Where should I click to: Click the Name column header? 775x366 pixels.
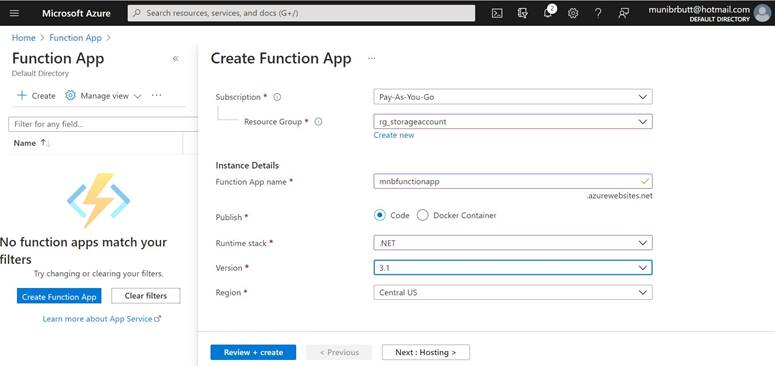25,143
